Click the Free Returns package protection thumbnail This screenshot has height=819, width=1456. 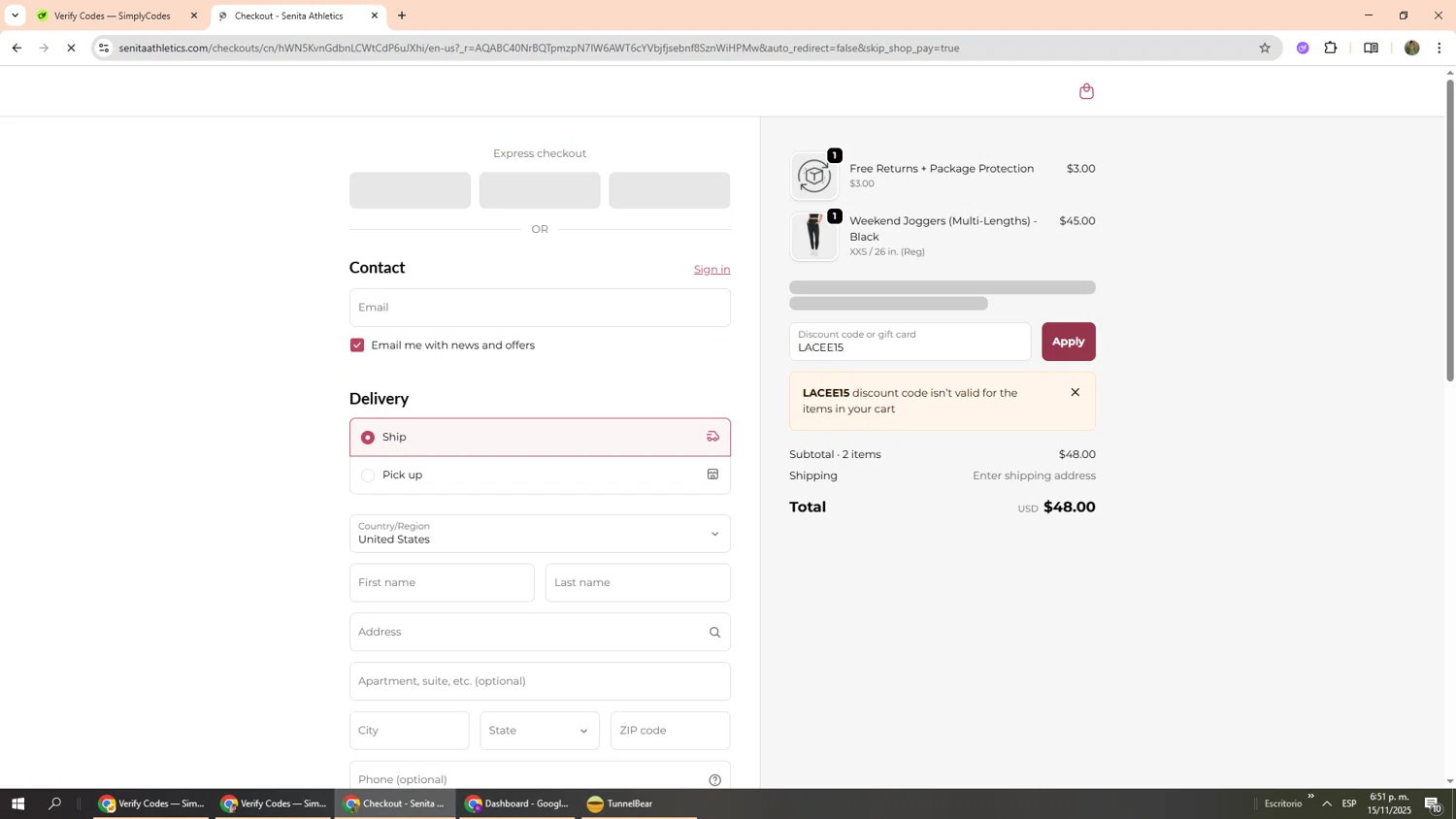click(813, 176)
